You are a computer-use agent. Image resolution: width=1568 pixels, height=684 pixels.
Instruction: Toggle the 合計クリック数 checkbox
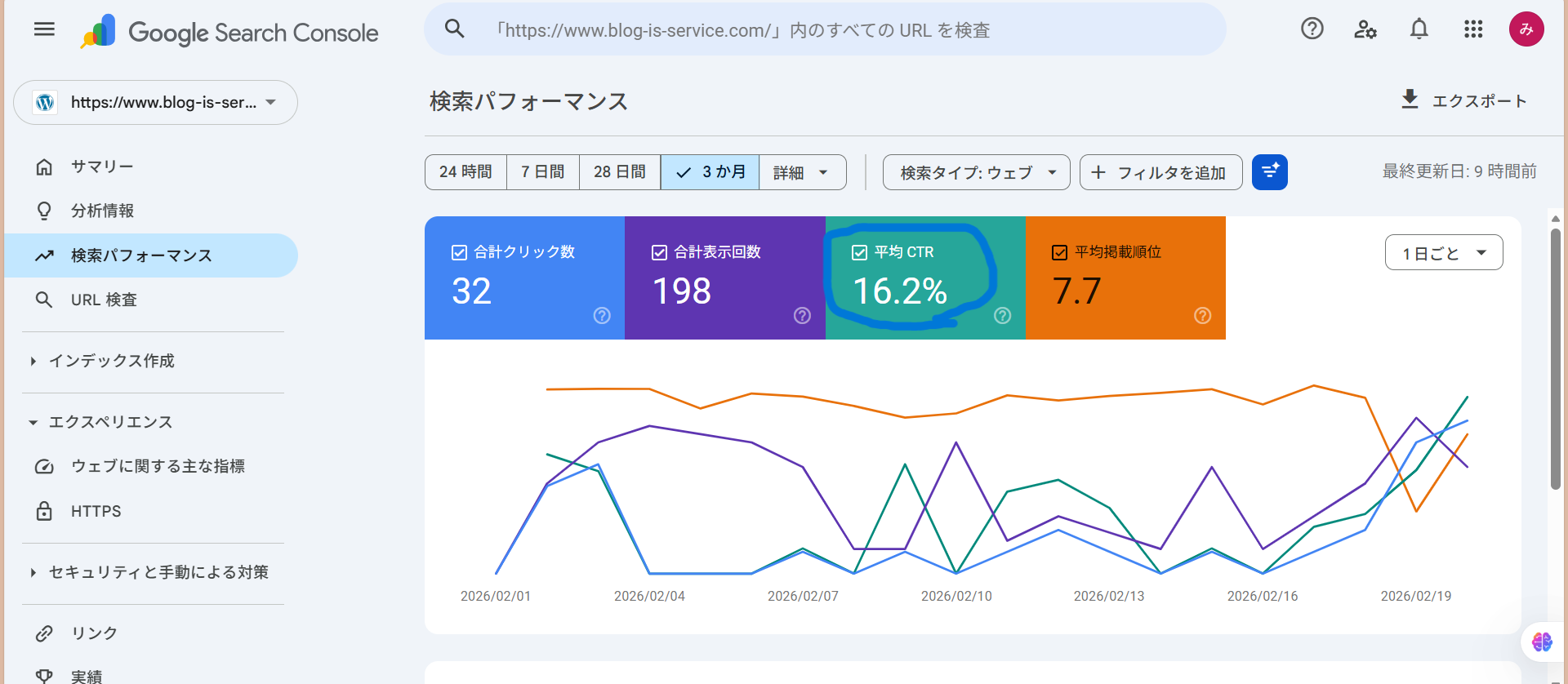[459, 252]
